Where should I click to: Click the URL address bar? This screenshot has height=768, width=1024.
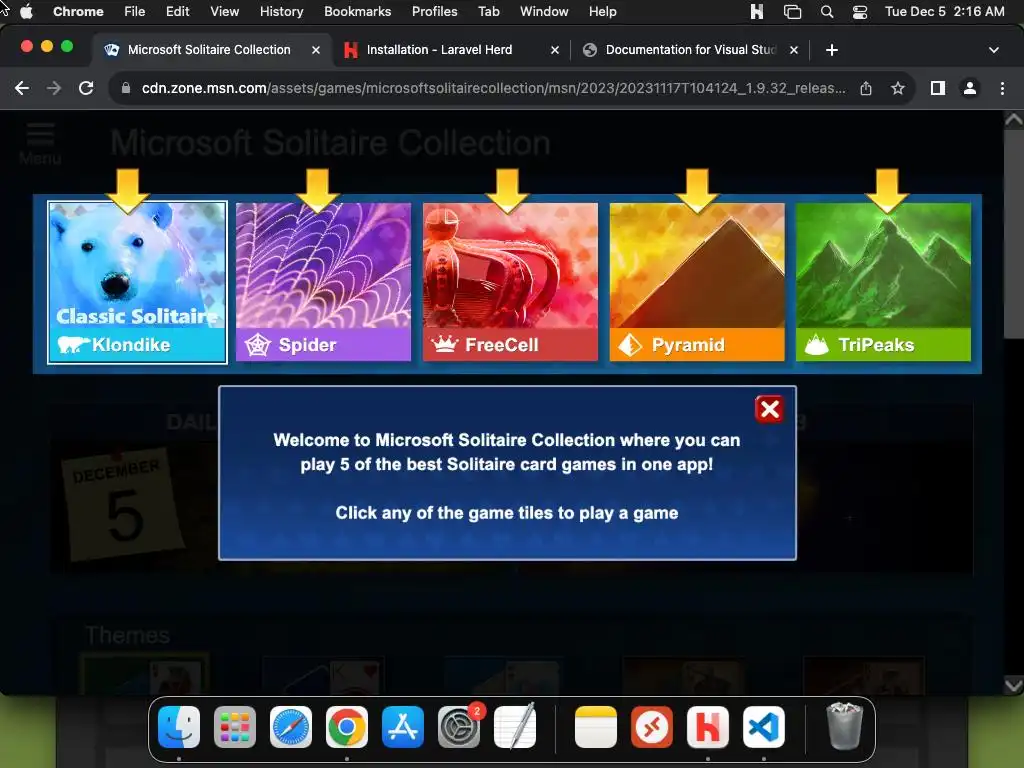(x=493, y=88)
